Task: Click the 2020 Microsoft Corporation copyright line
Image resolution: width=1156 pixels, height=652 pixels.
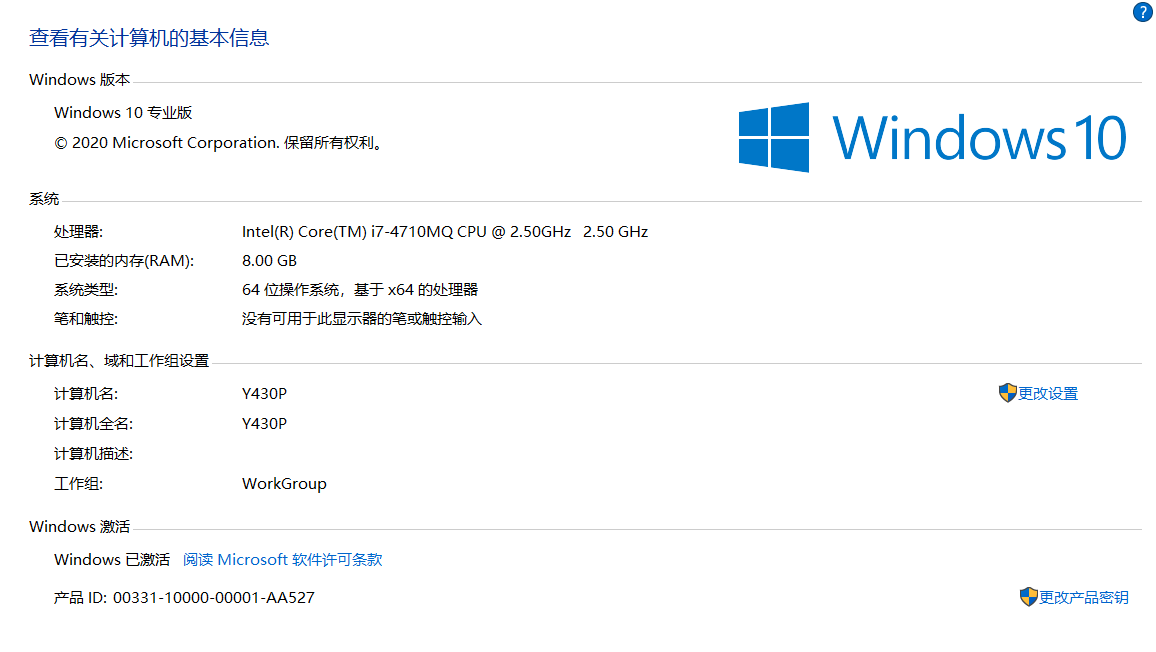Action: [x=219, y=143]
